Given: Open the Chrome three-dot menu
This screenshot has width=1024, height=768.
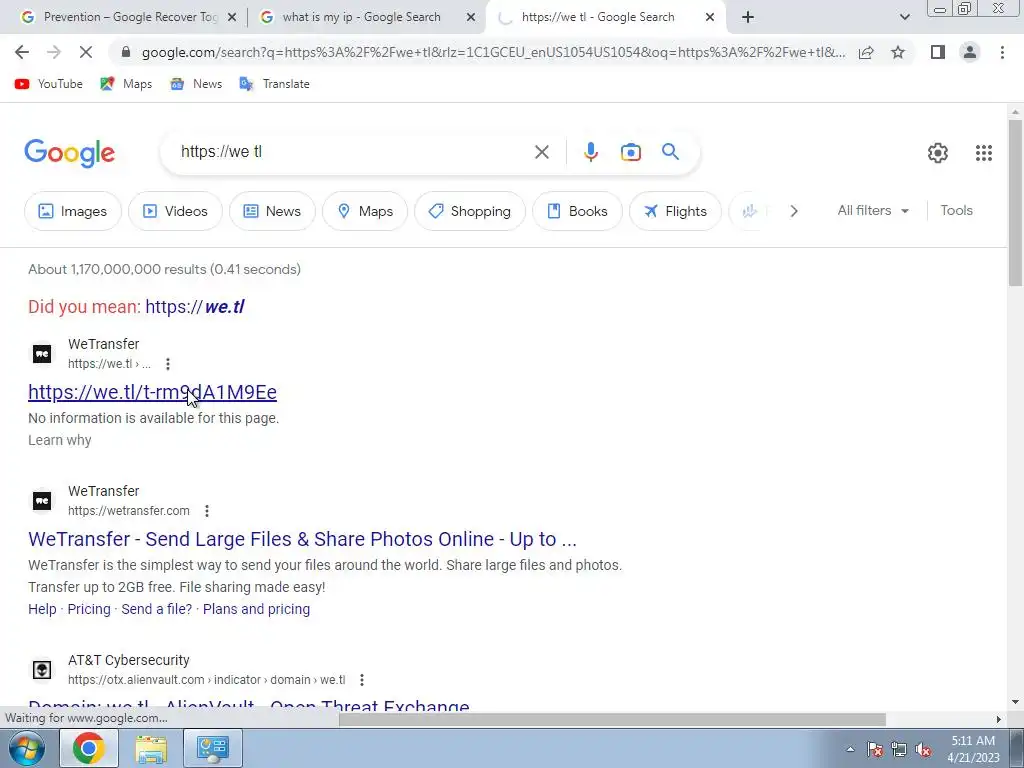Looking at the screenshot, I should coord(1002,52).
